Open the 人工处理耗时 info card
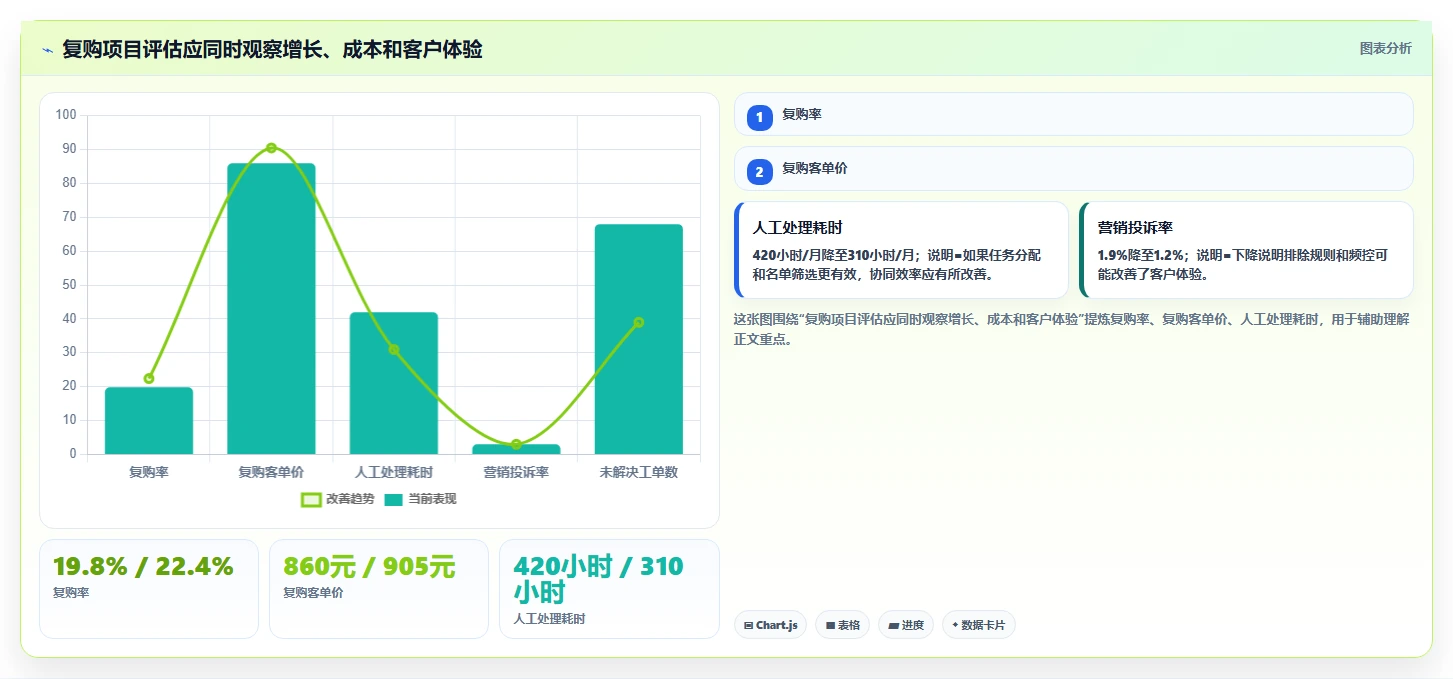The height and width of the screenshot is (679, 1453). [901, 250]
